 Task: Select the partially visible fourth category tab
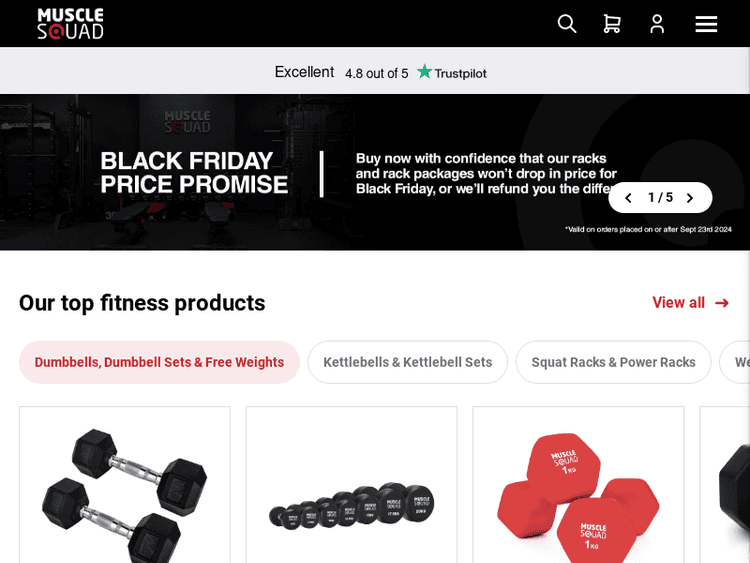click(738, 362)
